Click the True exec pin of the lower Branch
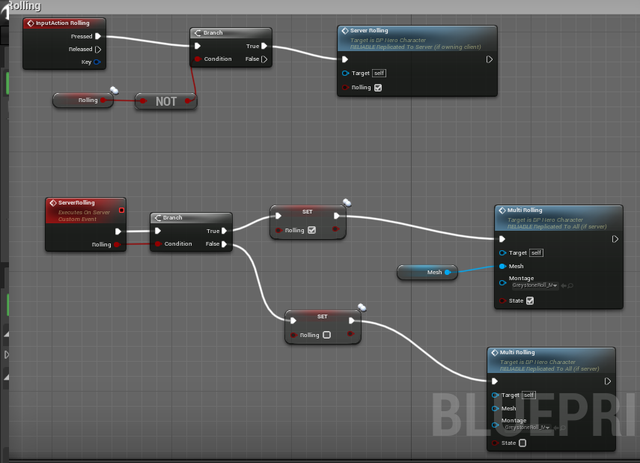The height and width of the screenshot is (463, 640). [x=224, y=231]
